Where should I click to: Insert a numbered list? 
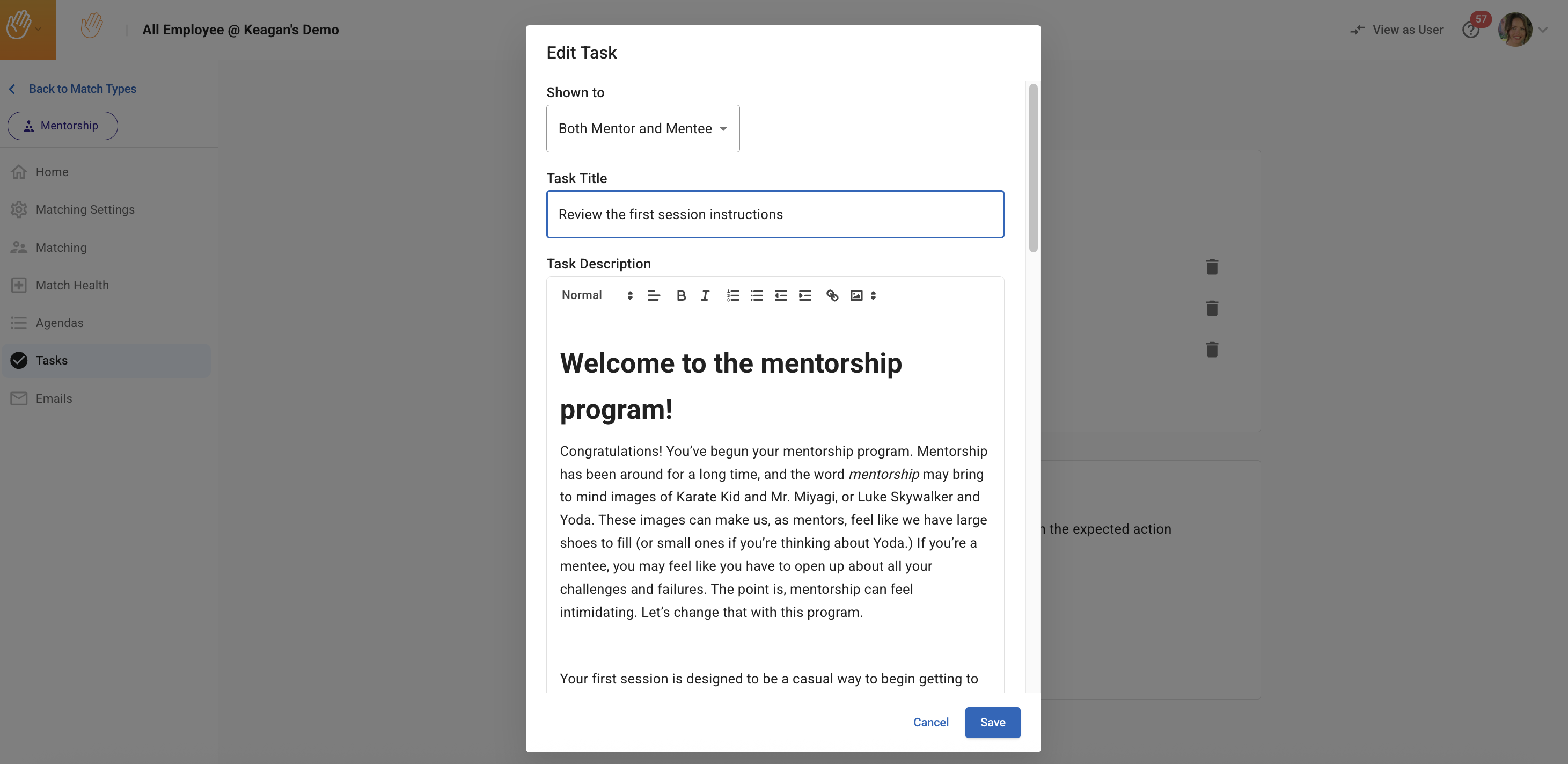click(733, 295)
